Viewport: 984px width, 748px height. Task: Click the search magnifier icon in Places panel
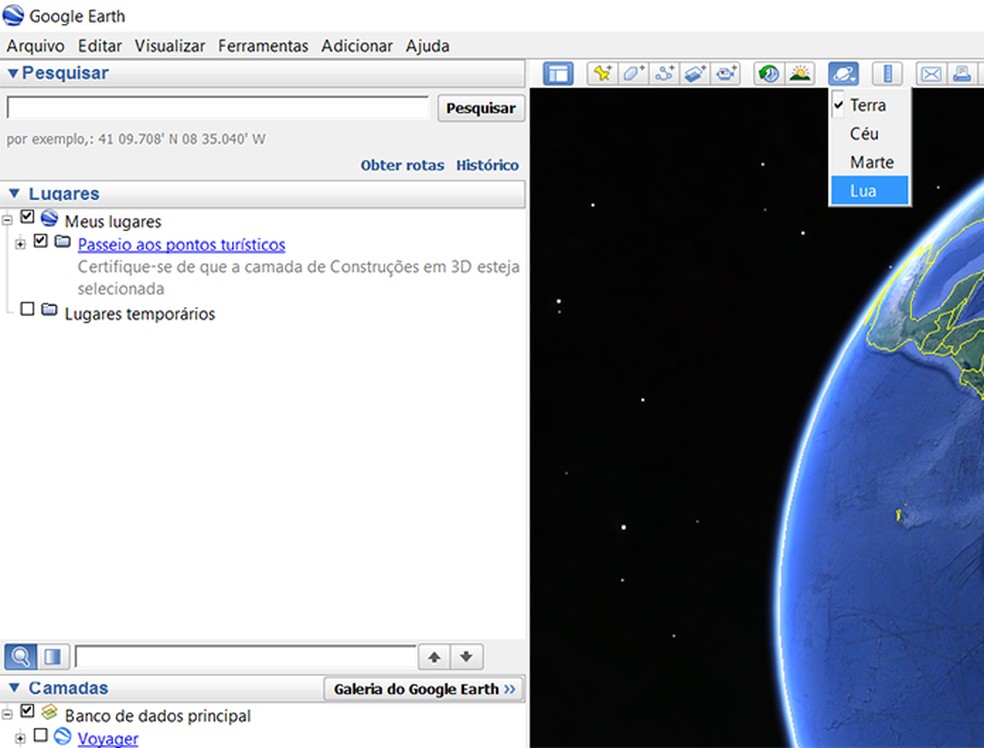[x=21, y=657]
